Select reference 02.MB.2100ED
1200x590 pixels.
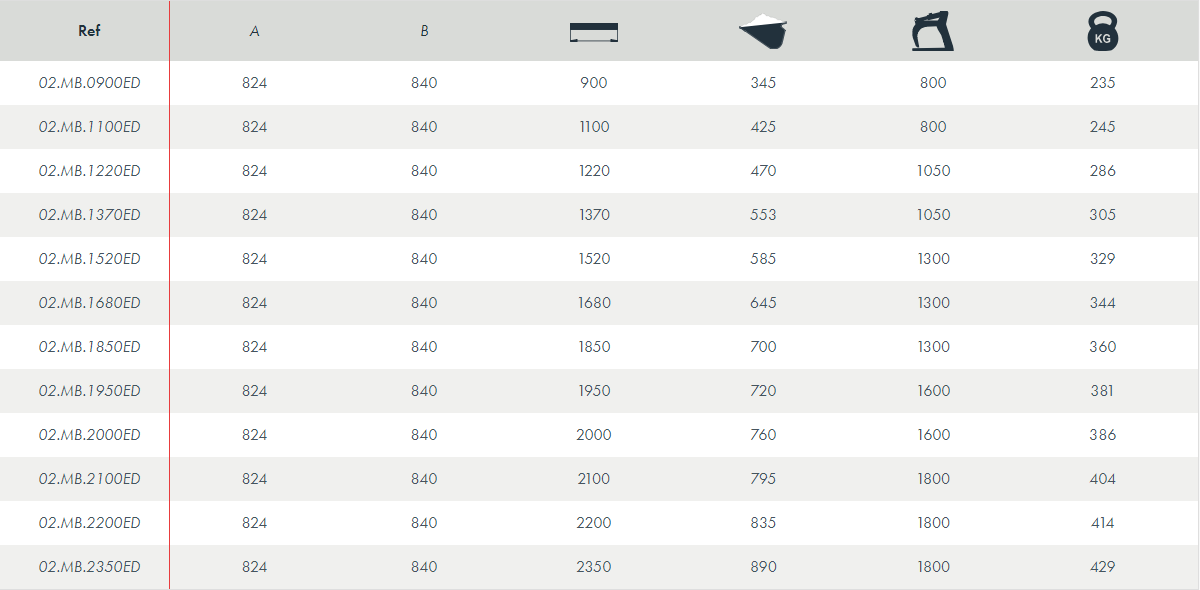(89, 479)
